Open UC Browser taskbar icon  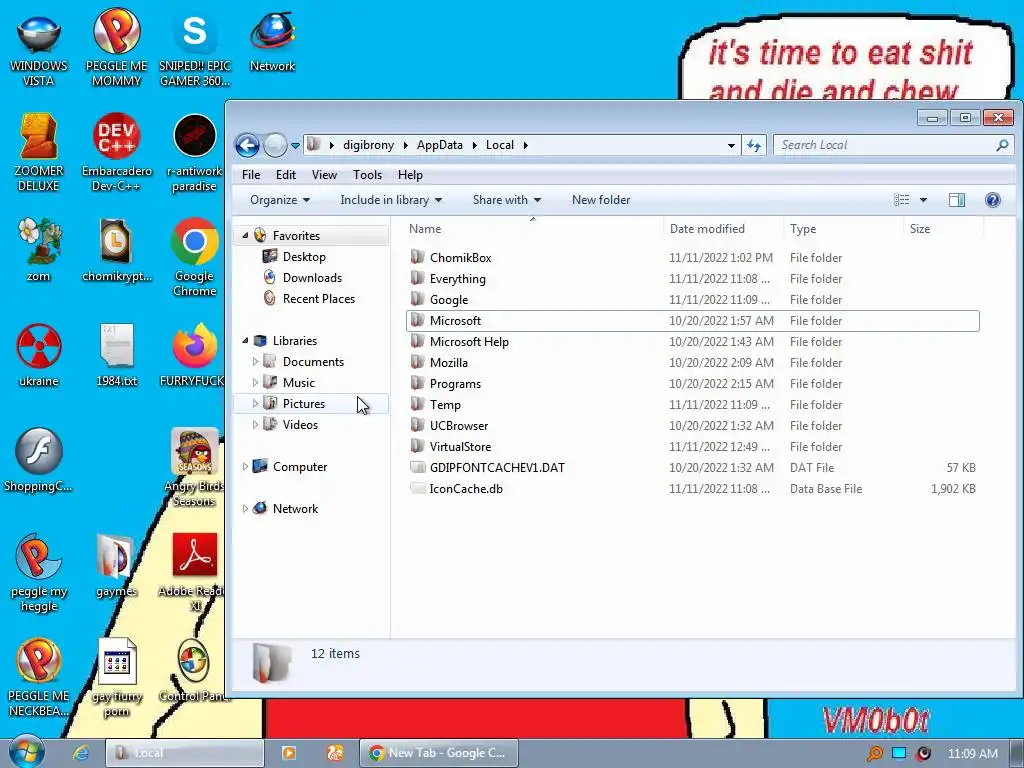(335, 753)
